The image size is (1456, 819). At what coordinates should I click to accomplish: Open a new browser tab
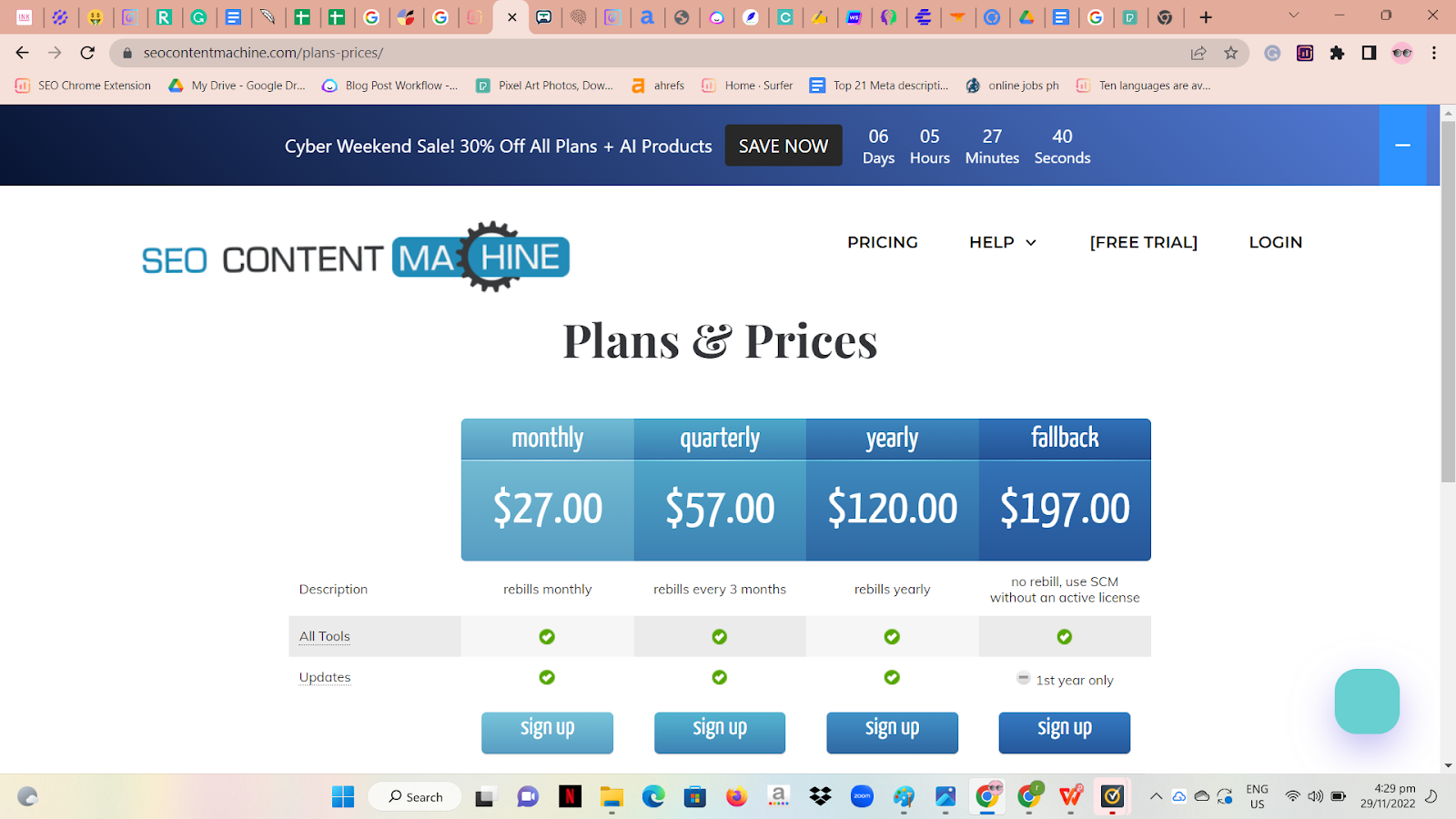[x=1206, y=17]
